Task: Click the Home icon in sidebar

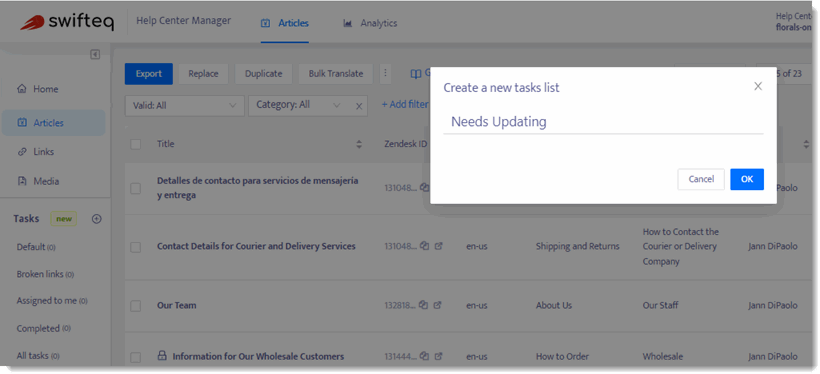Action: (x=22, y=89)
